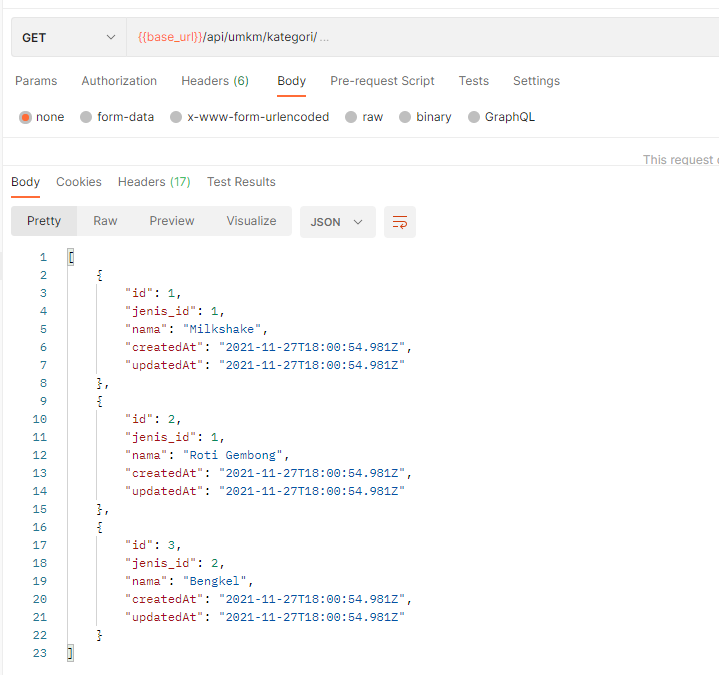This screenshot has width=719, height=675.
Task: Click the "Bengkel" value in the response
Action: click(215, 581)
